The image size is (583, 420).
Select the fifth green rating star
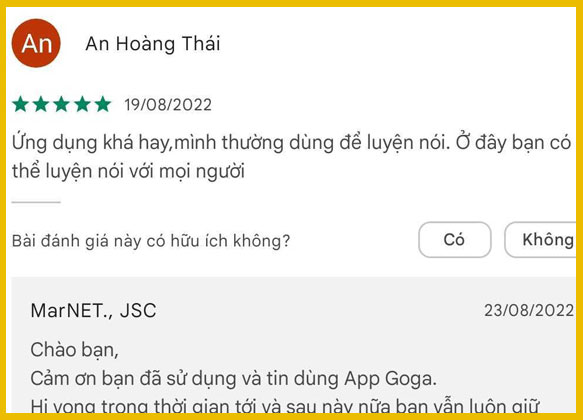click(103, 104)
